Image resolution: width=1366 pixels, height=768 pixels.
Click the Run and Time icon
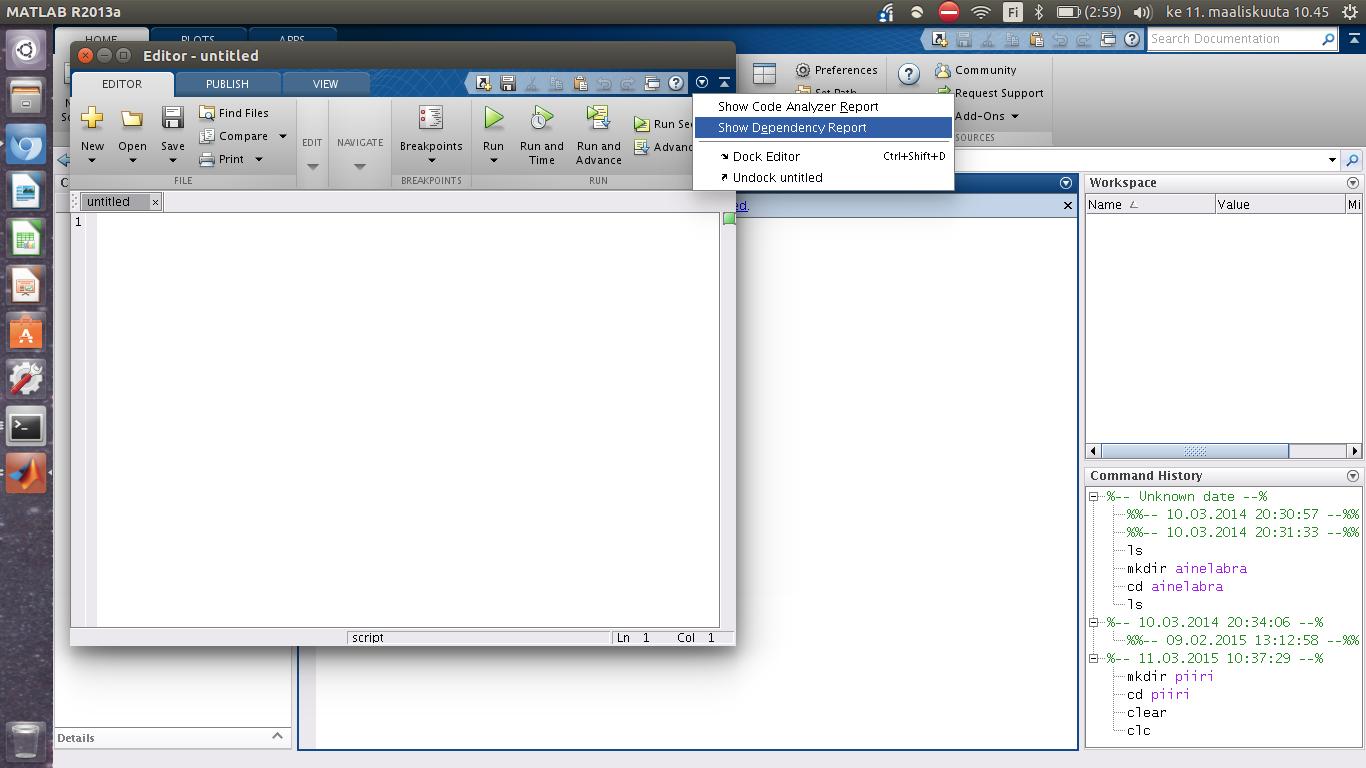[541, 118]
